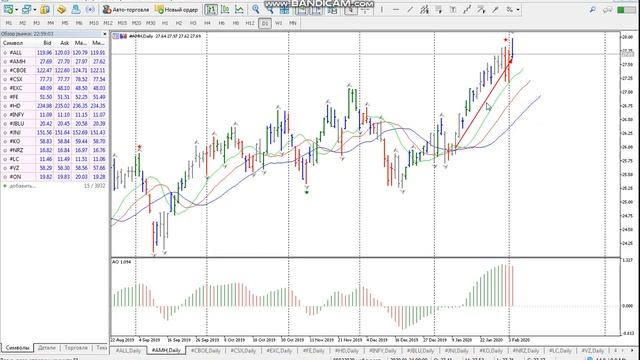The height and width of the screenshot is (360, 640).
Task: Select the horizontal line tool
Action: [396, 9]
